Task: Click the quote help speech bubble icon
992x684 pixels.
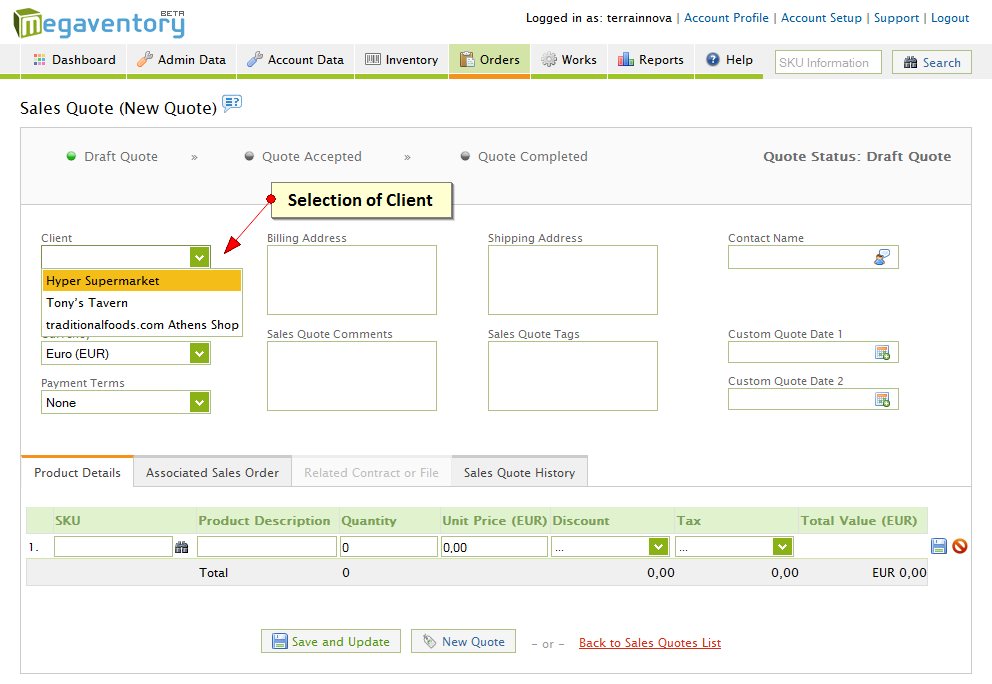Action: pos(232,103)
